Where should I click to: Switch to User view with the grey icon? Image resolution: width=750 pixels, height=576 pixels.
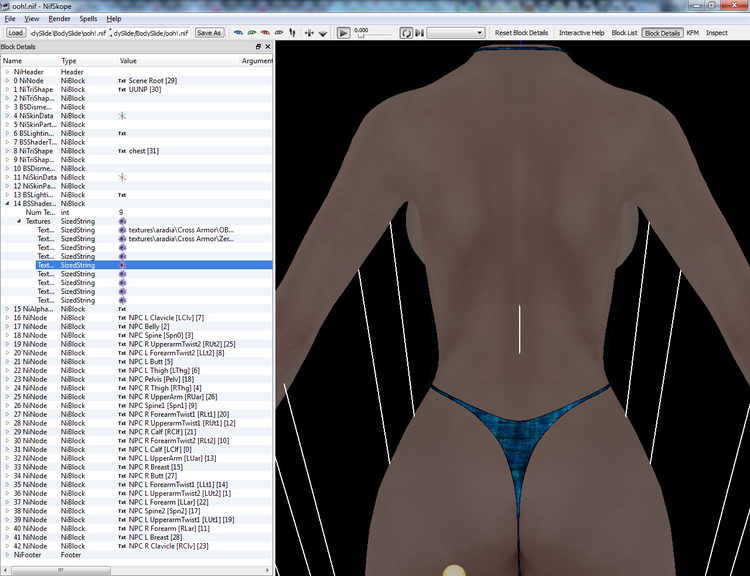tap(278, 33)
